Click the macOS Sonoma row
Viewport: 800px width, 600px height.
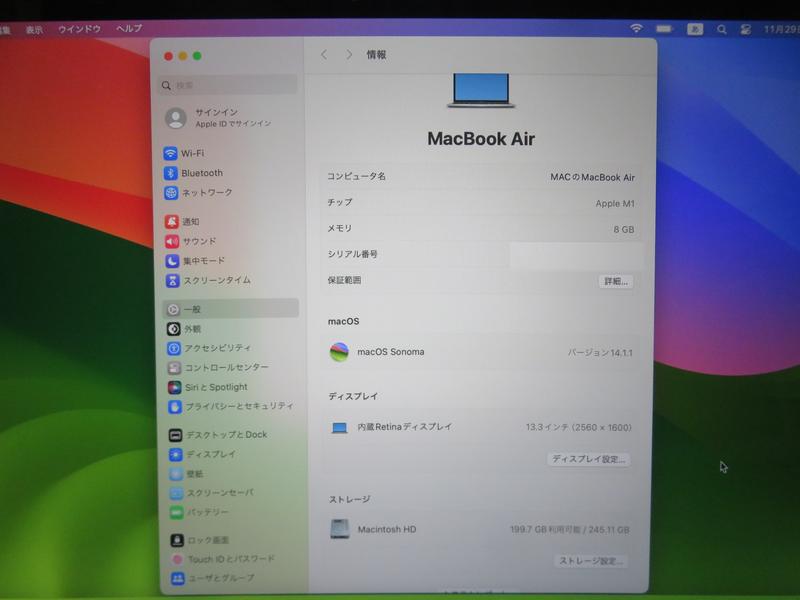tap(481, 352)
